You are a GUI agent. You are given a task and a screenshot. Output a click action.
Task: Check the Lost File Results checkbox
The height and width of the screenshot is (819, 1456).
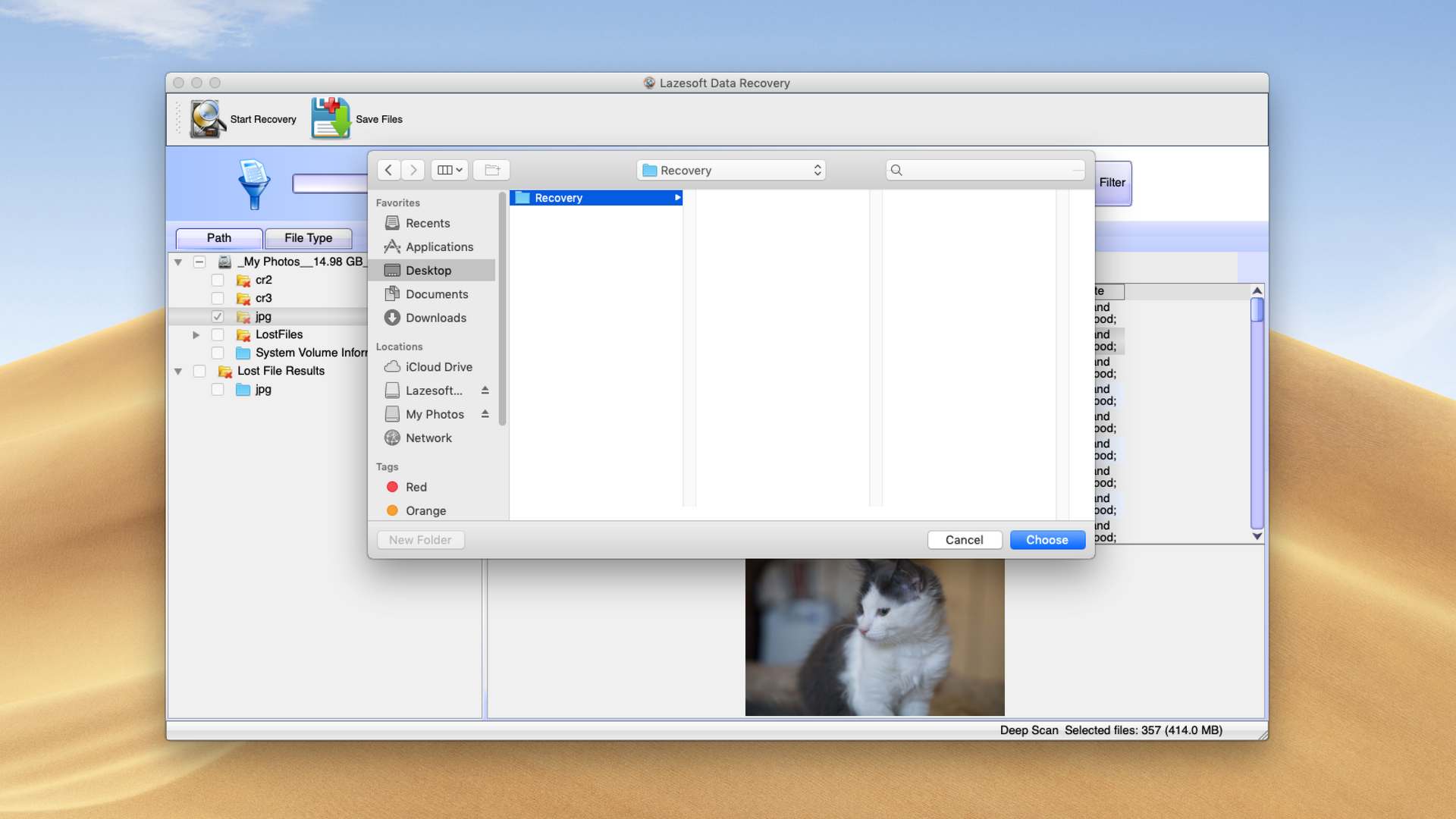point(199,371)
